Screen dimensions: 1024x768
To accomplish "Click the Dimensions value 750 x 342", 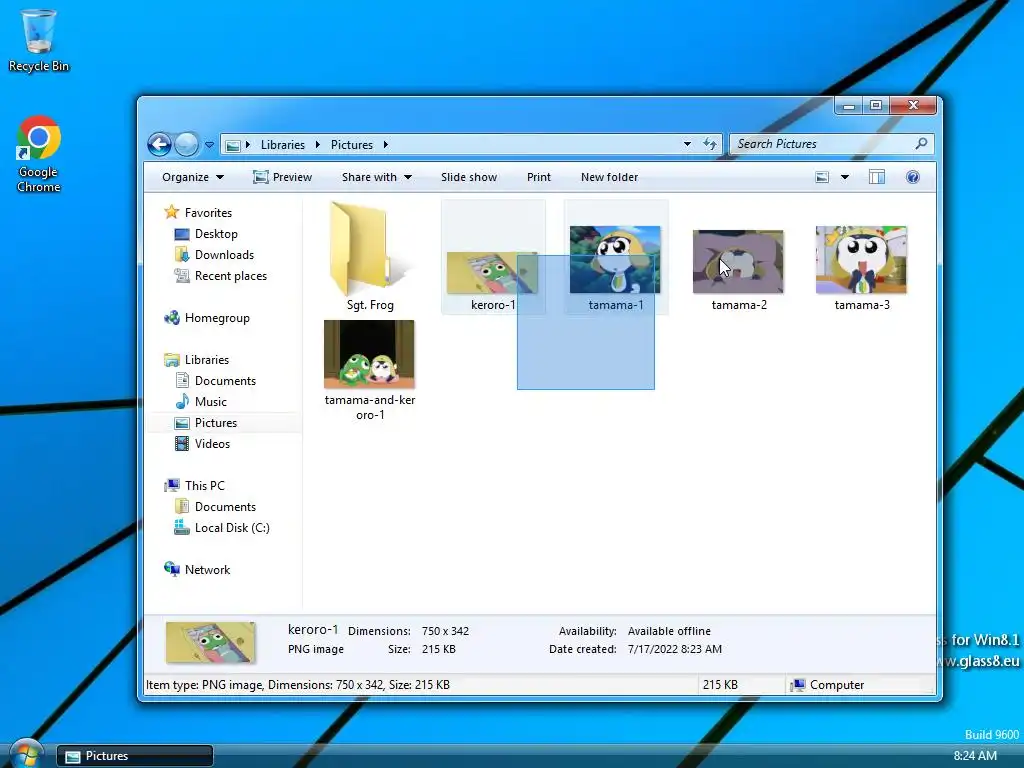I will (445, 632).
